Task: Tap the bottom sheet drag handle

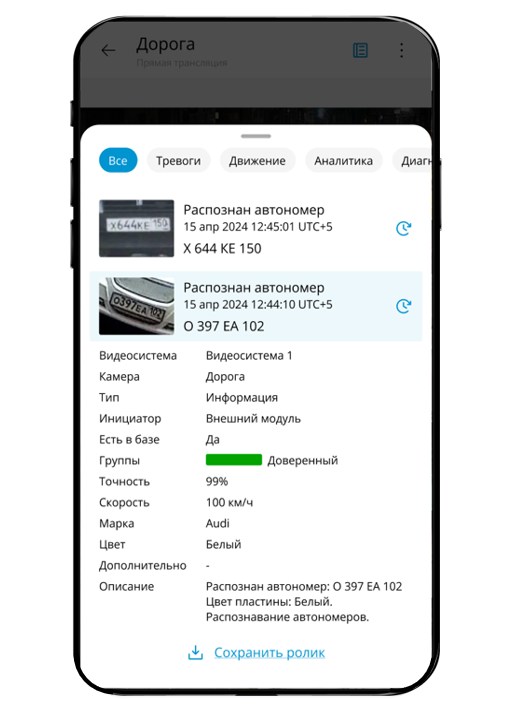Action: tap(256, 136)
